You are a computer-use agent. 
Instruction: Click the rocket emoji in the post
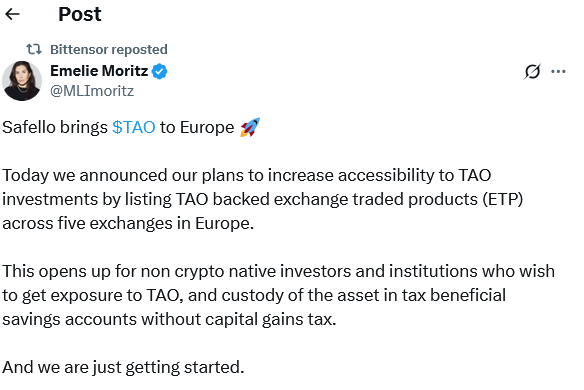(x=250, y=127)
